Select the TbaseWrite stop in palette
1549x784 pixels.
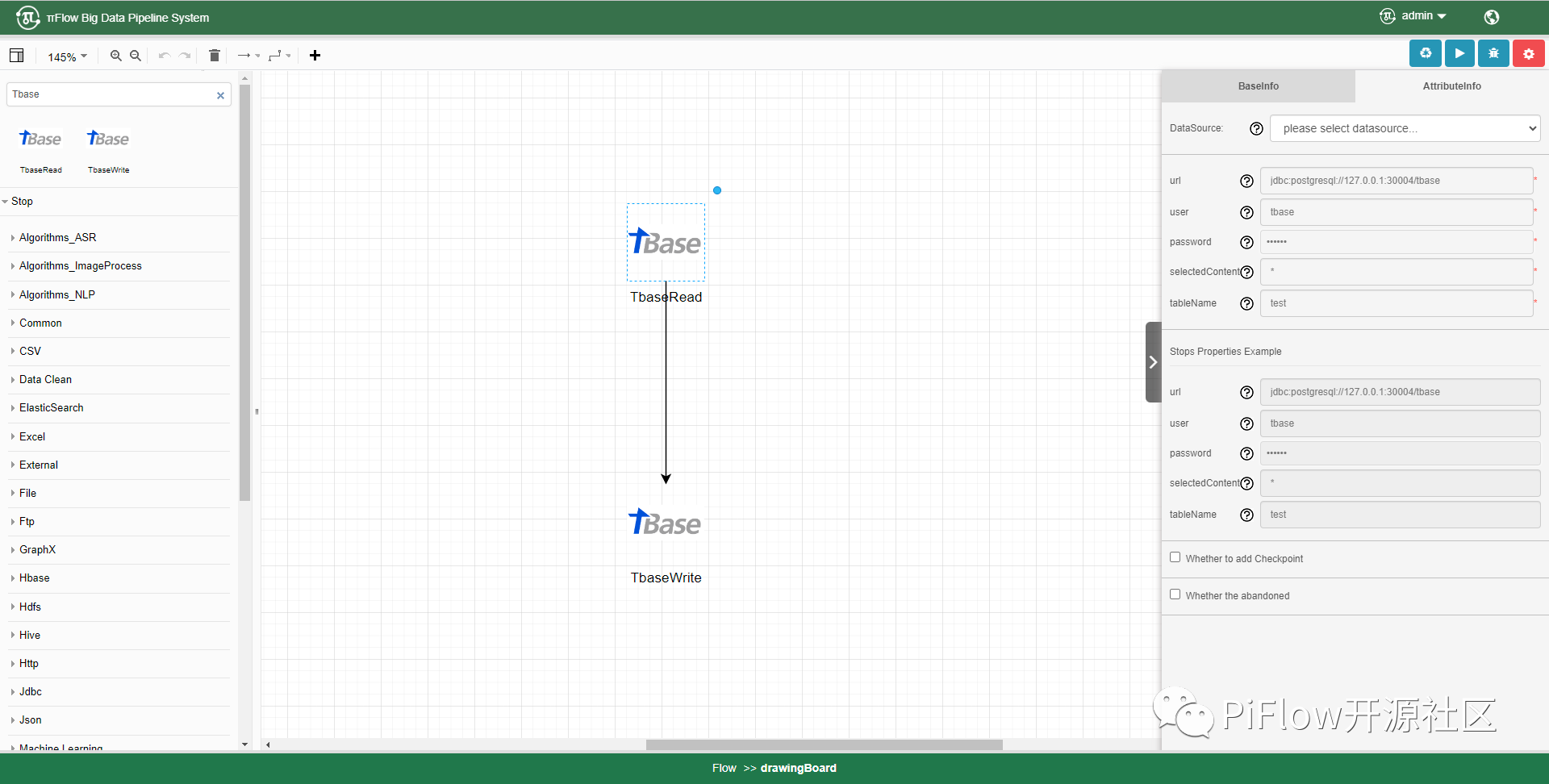109,150
